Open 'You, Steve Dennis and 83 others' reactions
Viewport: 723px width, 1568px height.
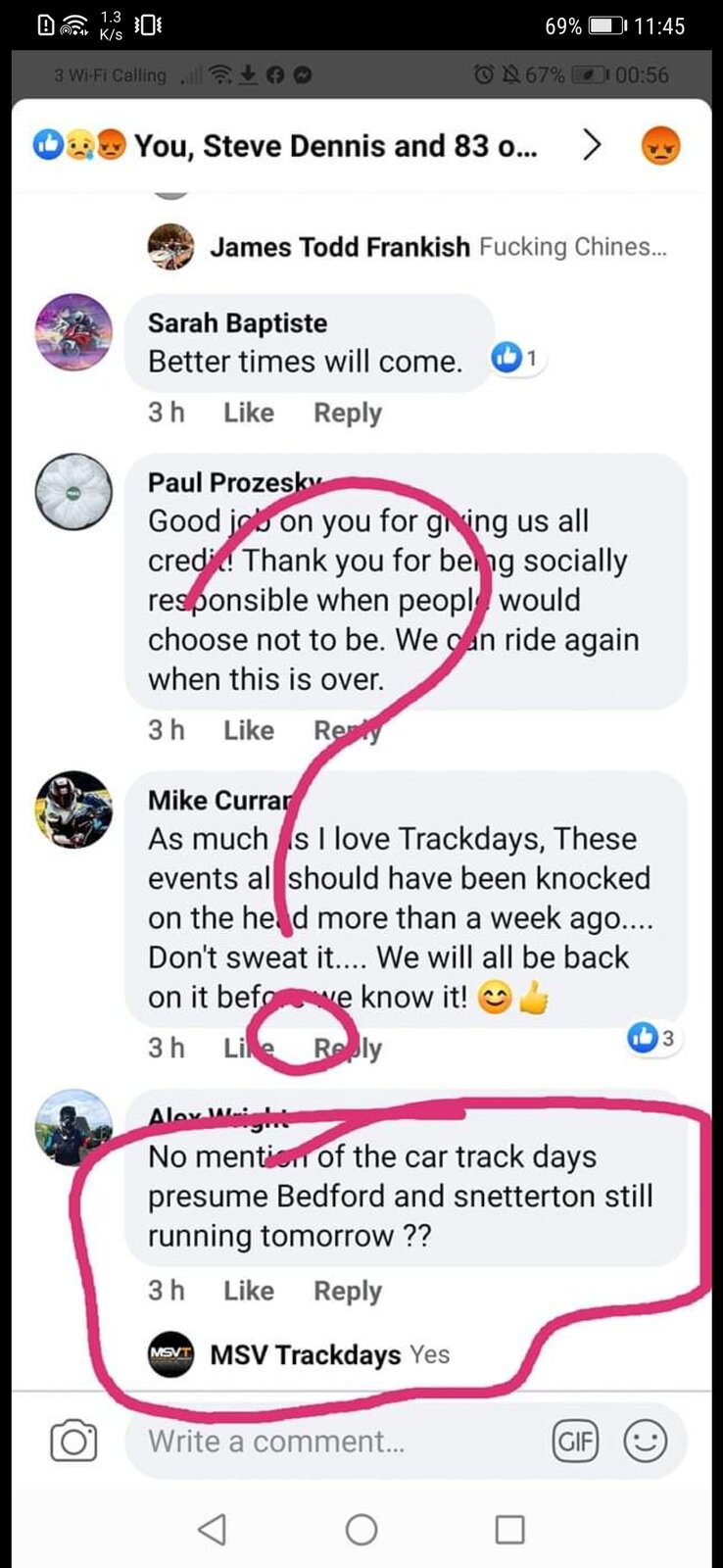(335, 146)
